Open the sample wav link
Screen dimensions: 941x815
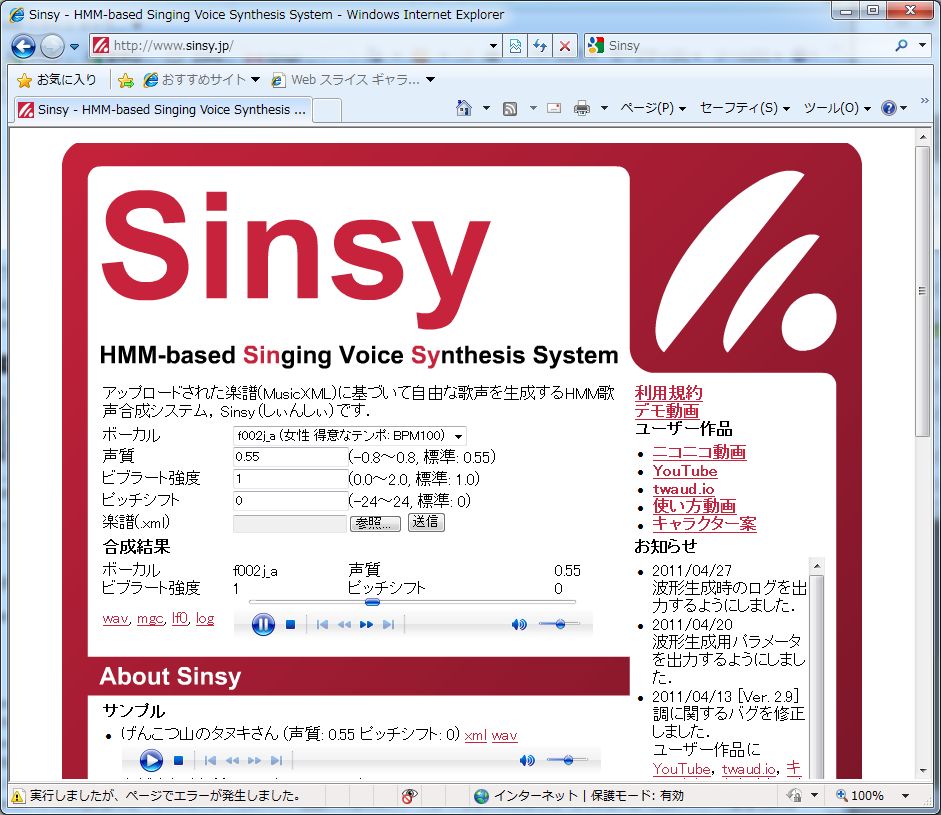[x=504, y=735]
